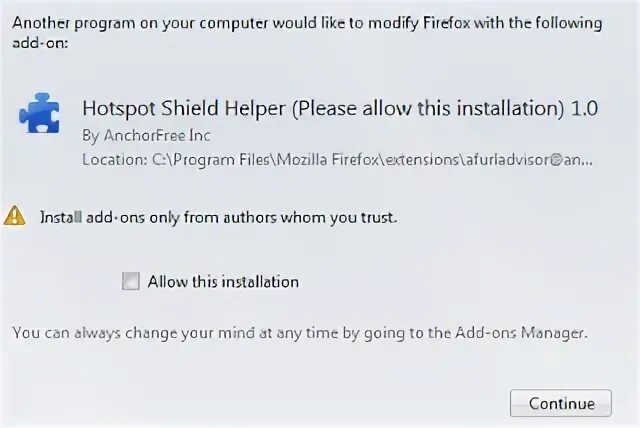Click the "Allow this installation" label text
The height and width of the screenshot is (428, 640).
click(223, 282)
